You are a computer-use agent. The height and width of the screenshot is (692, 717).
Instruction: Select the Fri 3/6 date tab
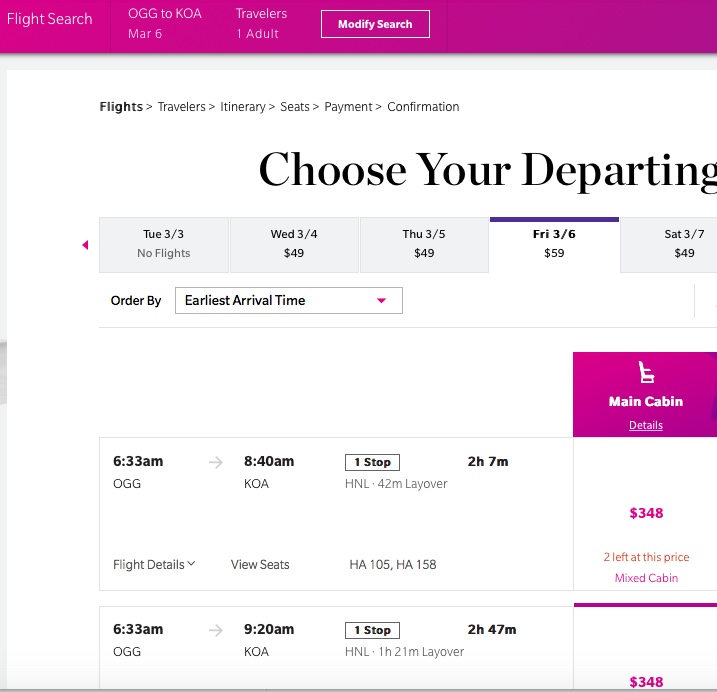pos(554,245)
